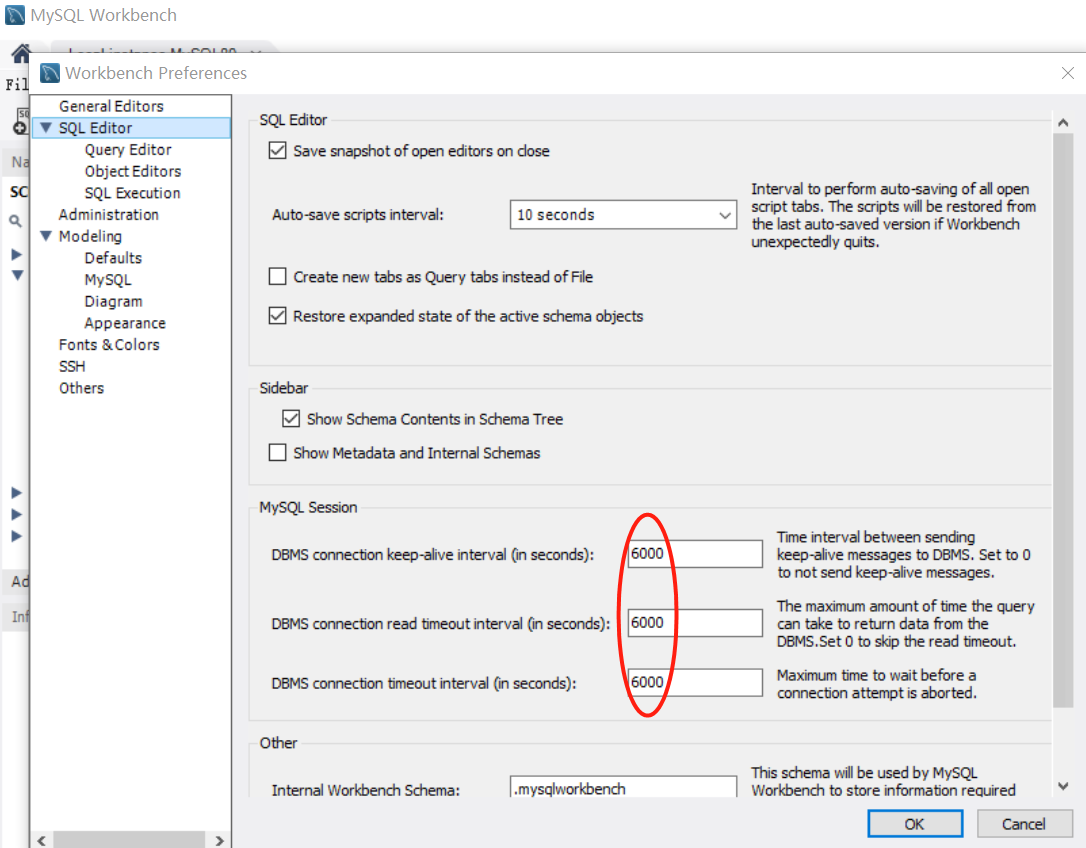Viewport: 1086px width, 848px height.
Task: Toggle Restore expanded state of active schema objects
Action: pos(277,316)
